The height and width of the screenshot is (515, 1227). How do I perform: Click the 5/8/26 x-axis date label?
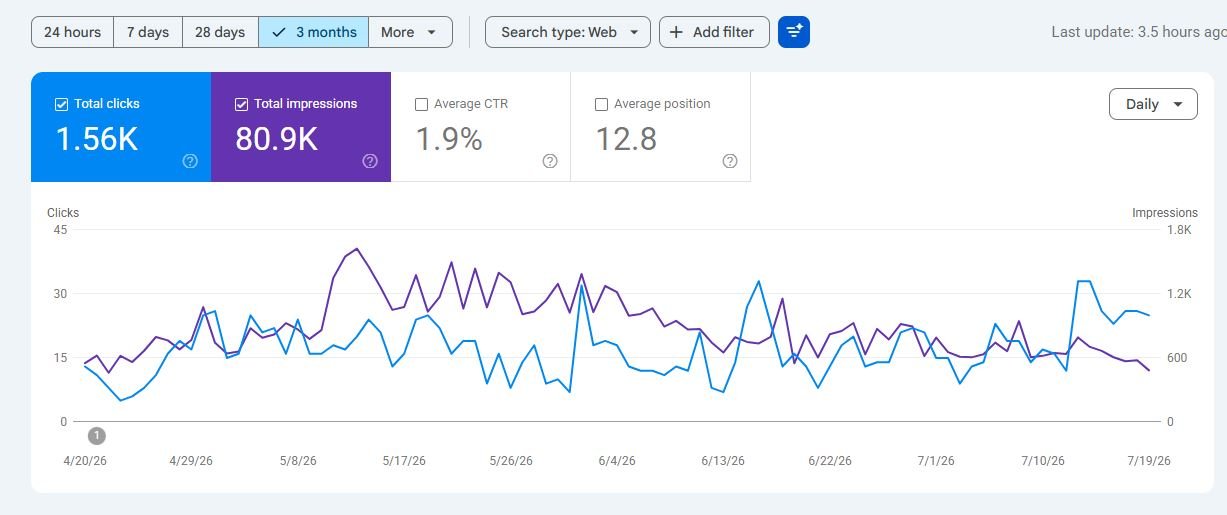pos(297,461)
